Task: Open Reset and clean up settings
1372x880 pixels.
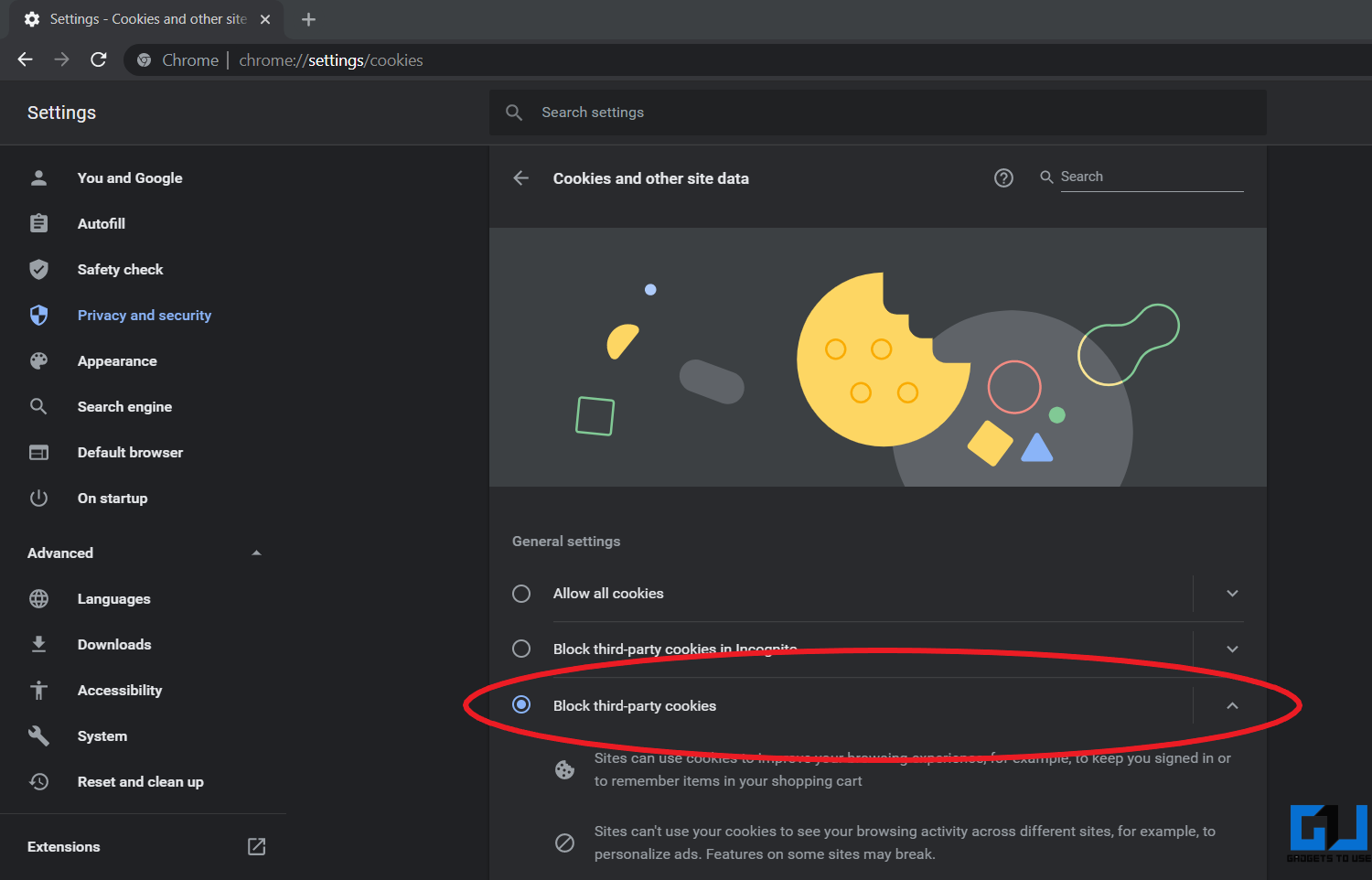Action: pos(141,782)
